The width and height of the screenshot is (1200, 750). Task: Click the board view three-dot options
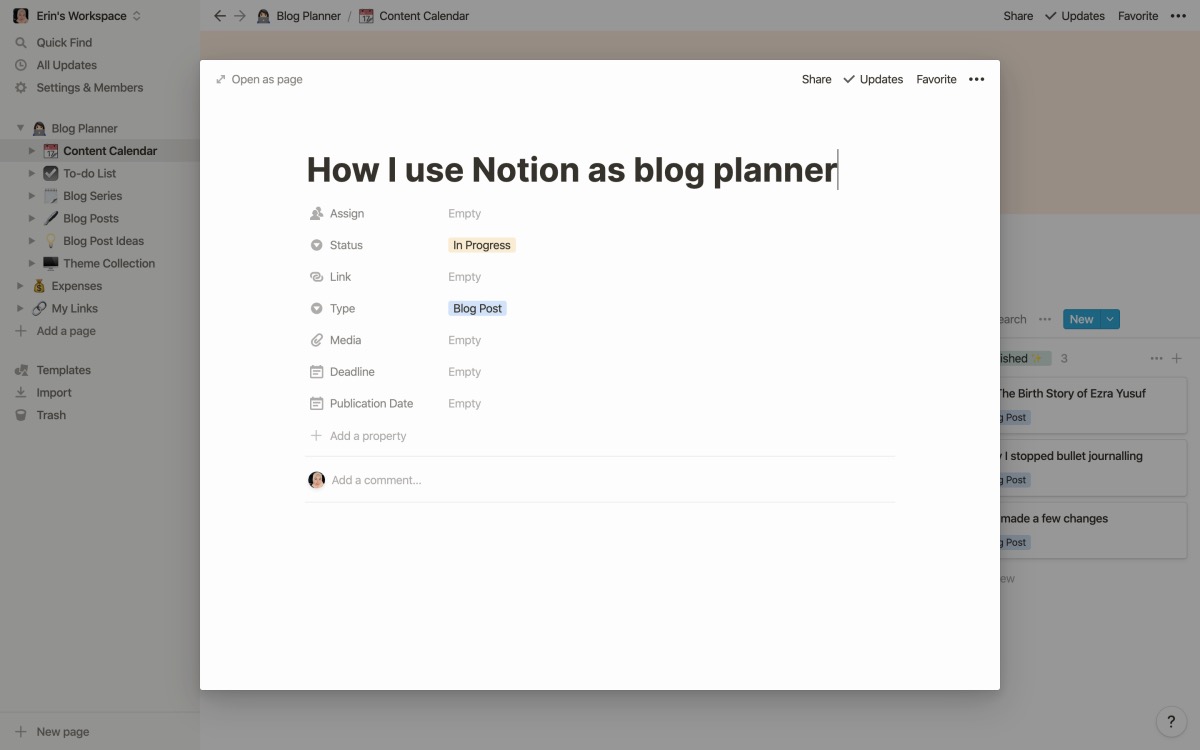[x=1045, y=319]
